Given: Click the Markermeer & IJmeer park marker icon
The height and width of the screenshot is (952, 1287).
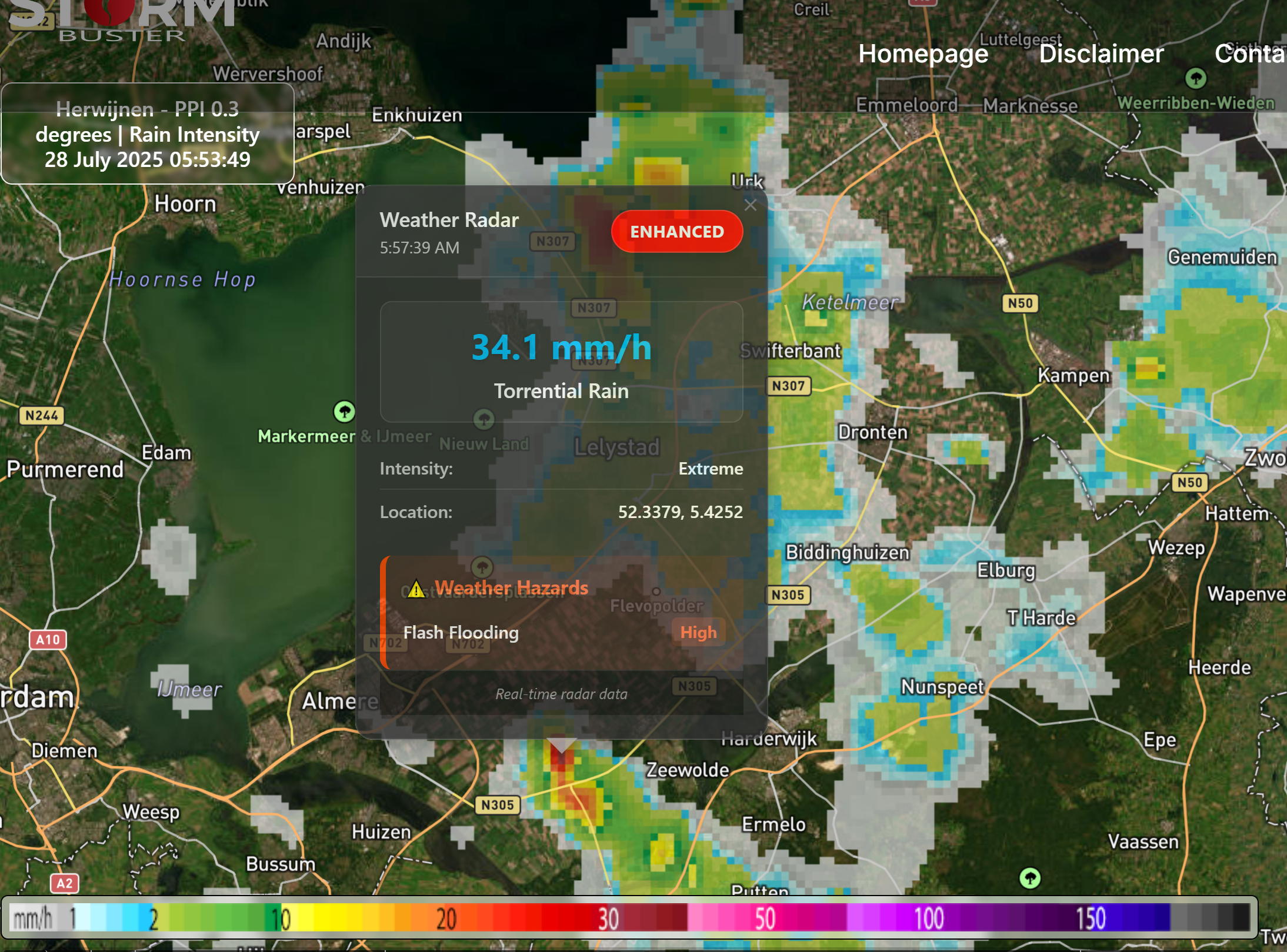Looking at the screenshot, I should point(344,411).
